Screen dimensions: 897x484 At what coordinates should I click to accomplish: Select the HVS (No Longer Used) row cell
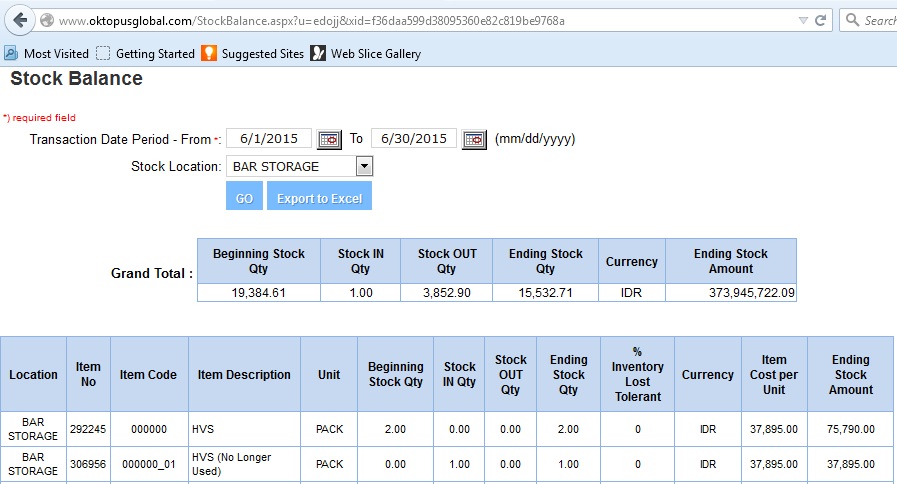(244, 464)
